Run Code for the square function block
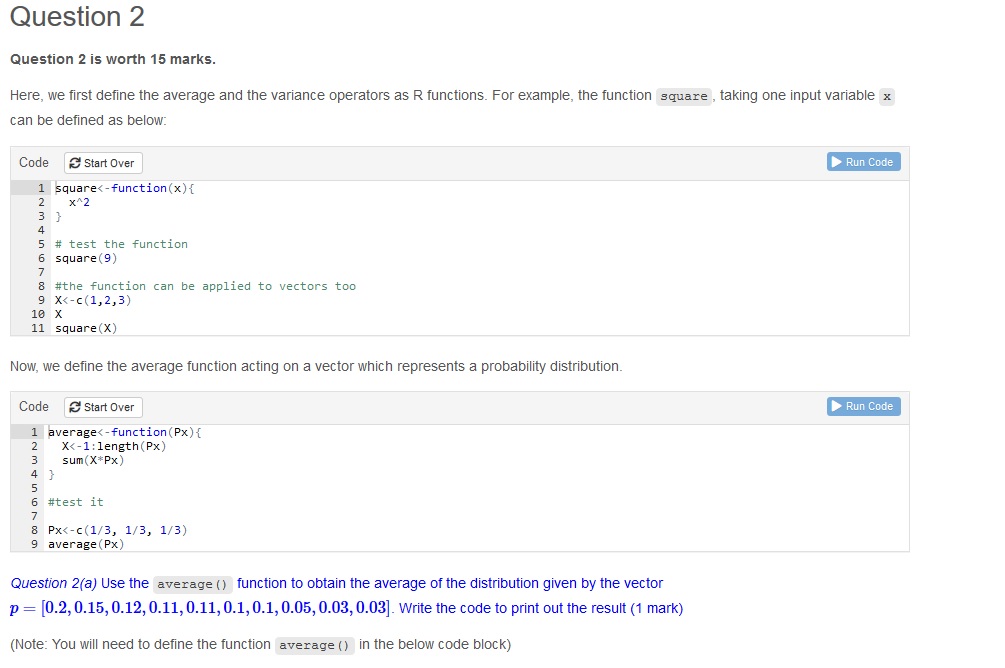The image size is (1005, 668). click(x=863, y=162)
